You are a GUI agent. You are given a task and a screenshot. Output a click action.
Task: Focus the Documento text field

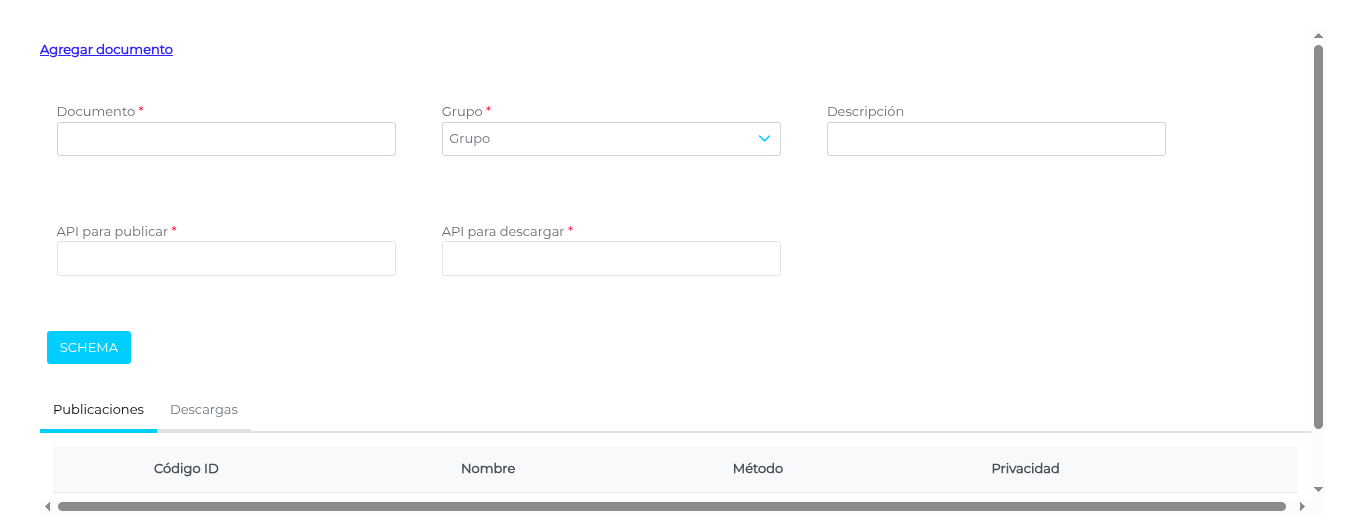pyautogui.click(x=226, y=139)
